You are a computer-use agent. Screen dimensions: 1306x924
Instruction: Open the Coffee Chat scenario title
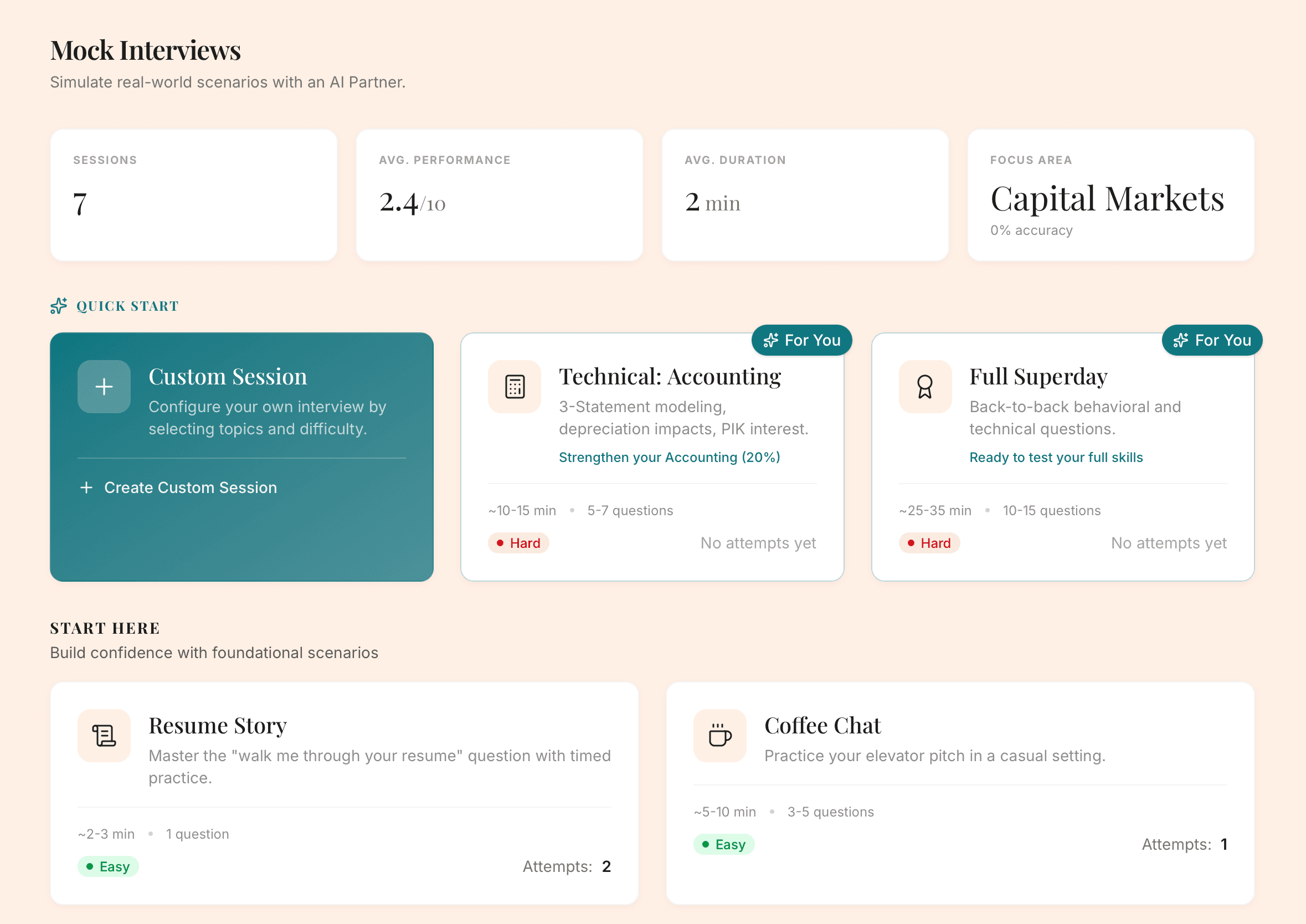(822, 726)
